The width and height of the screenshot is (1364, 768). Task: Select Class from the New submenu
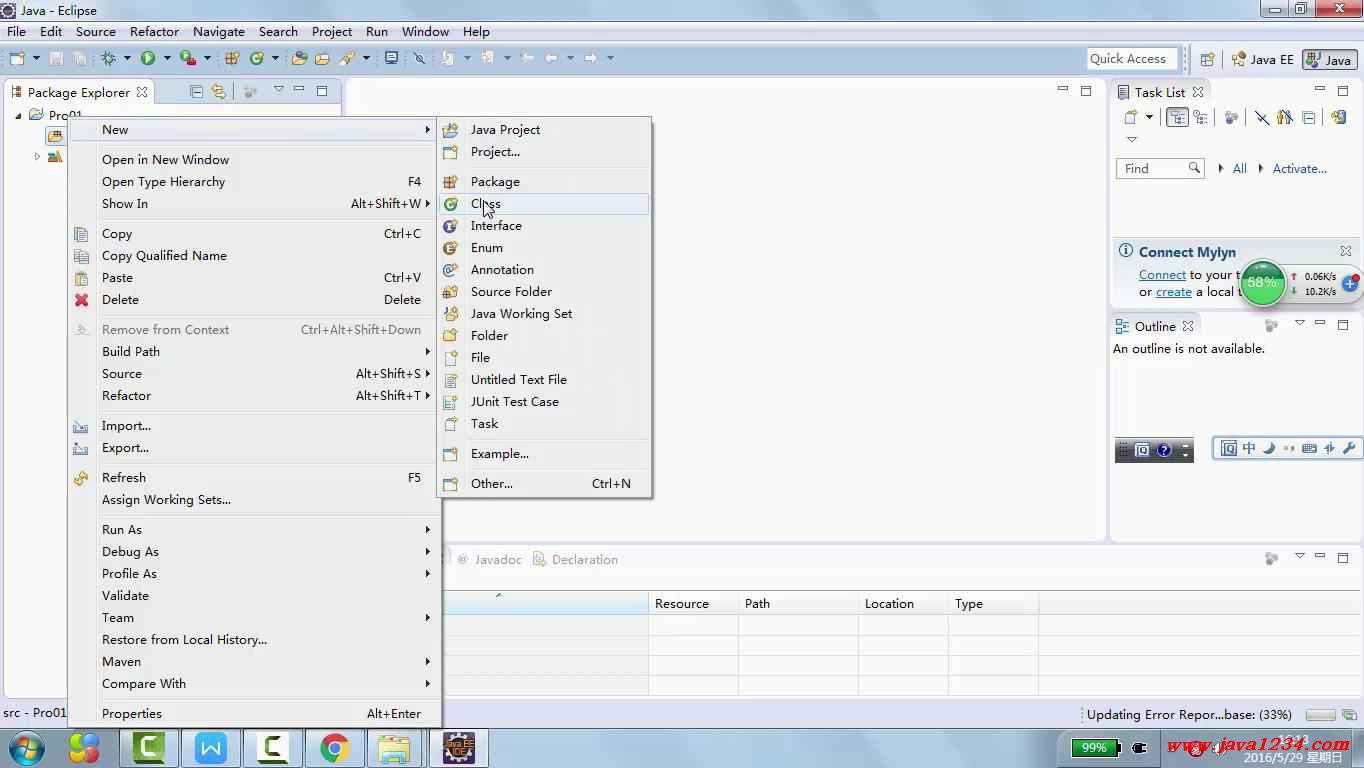pos(544,204)
